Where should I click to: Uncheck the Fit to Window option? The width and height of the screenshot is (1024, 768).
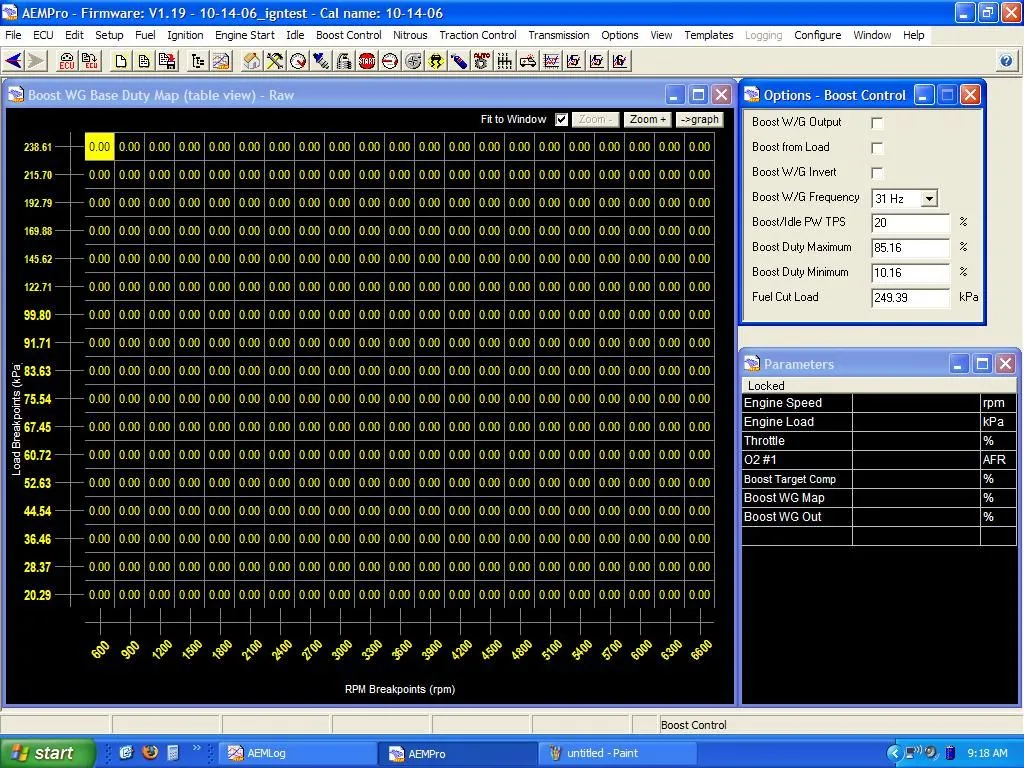click(x=563, y=119)
